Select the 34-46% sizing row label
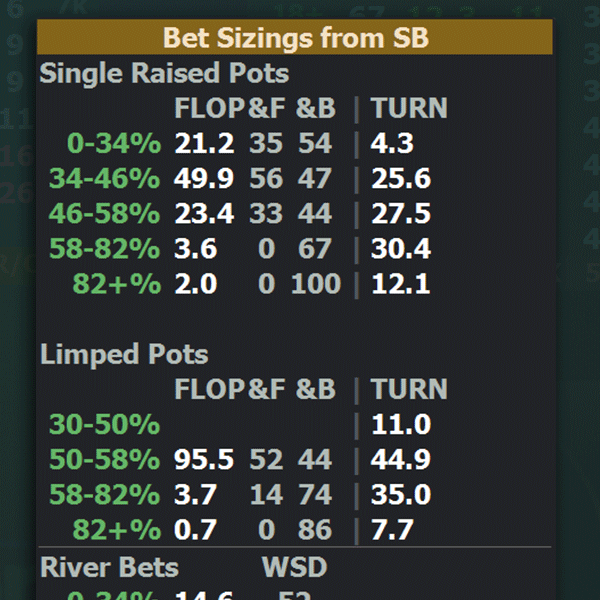Image resolution: width=600 pixels, height=600 pixels. 104,179
